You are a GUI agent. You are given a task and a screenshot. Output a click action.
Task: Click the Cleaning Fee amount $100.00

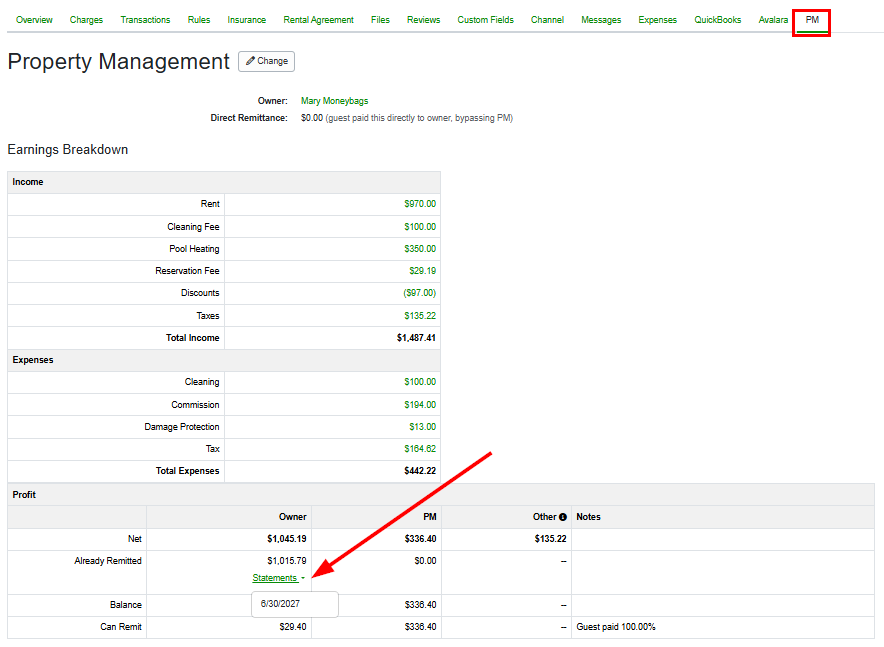coord(420,227)
